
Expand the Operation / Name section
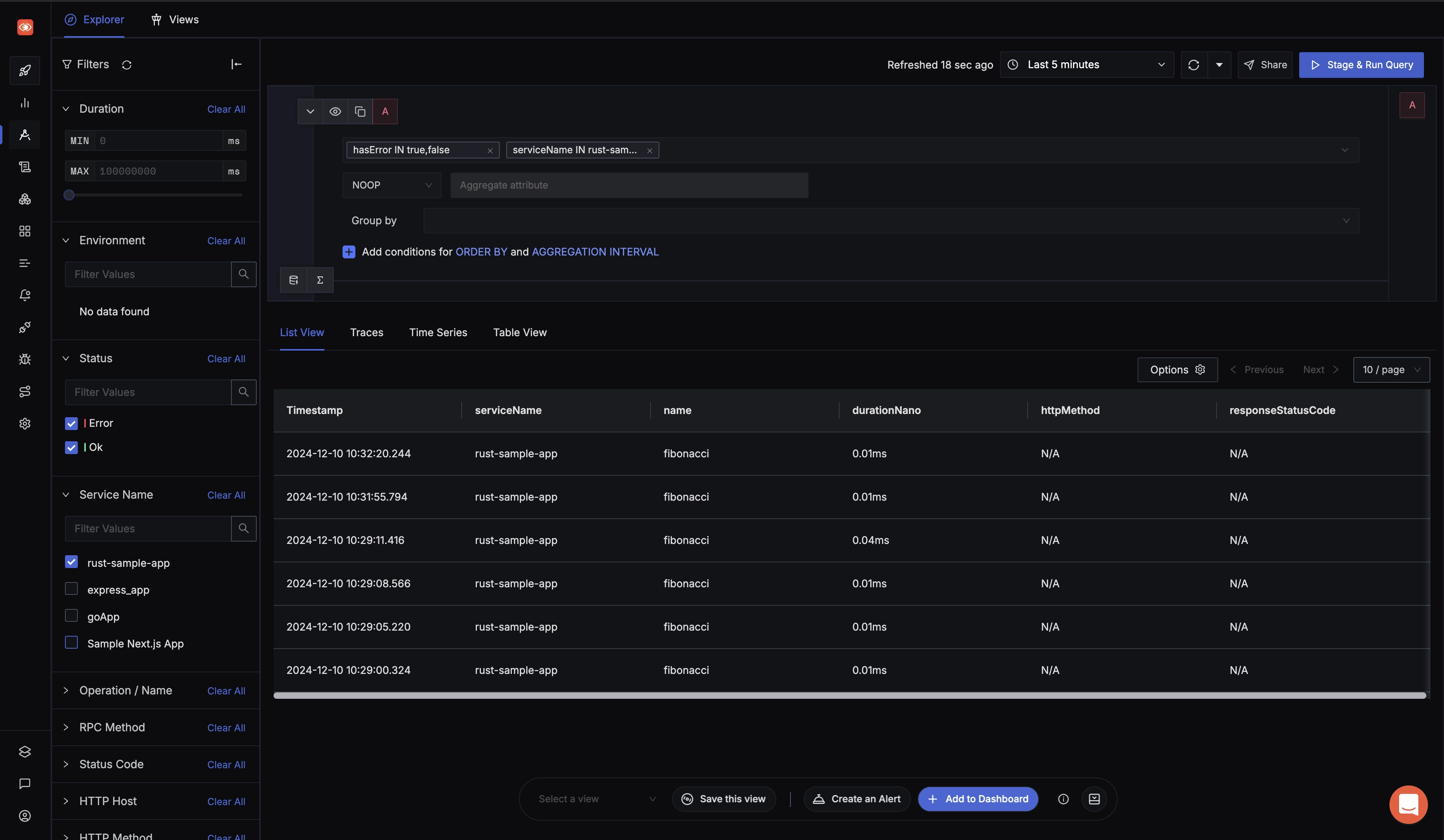[66, 690]
